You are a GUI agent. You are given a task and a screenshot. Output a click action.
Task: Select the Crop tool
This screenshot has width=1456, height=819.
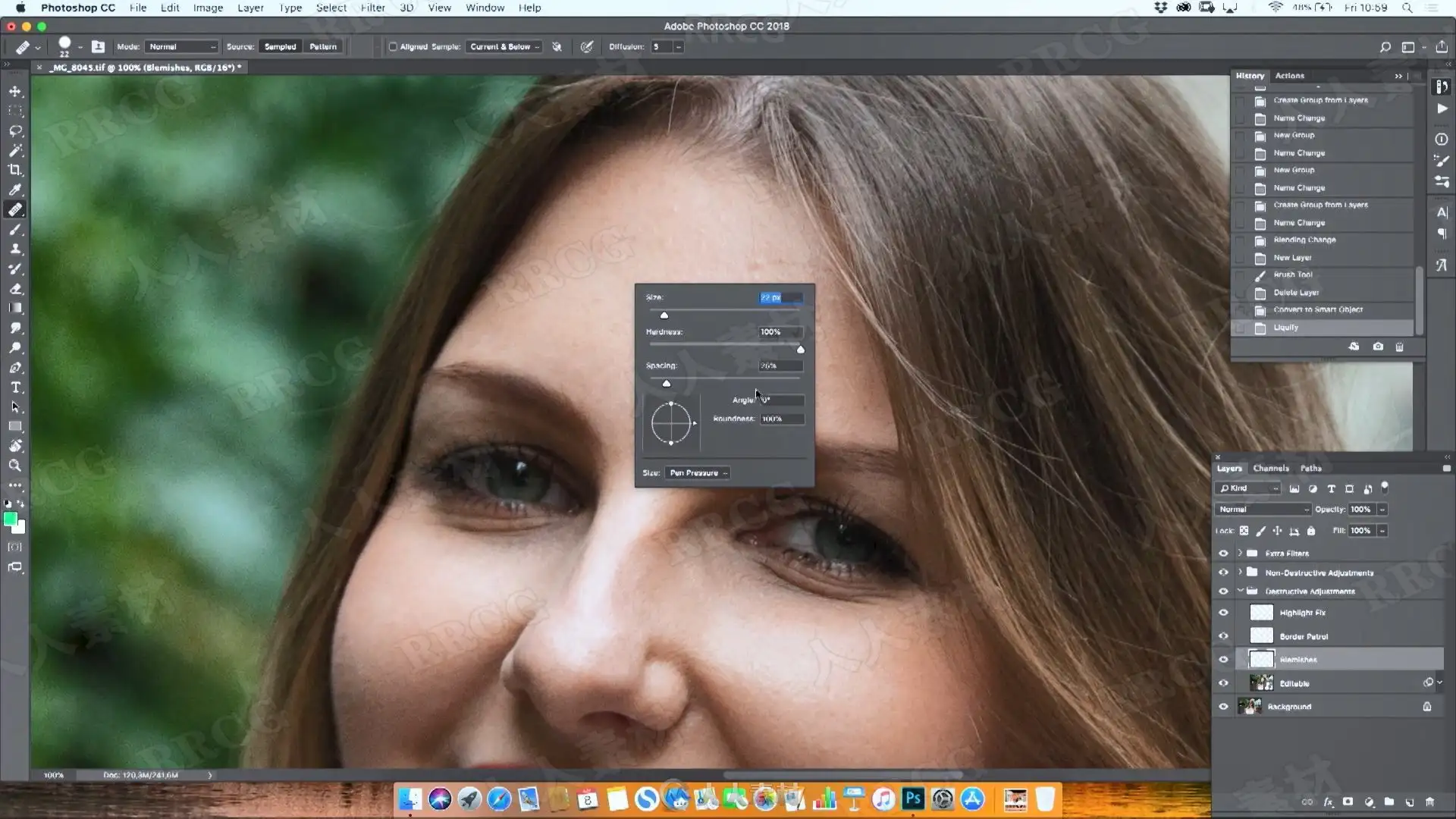pyautogui.click(x=15, y=170)
